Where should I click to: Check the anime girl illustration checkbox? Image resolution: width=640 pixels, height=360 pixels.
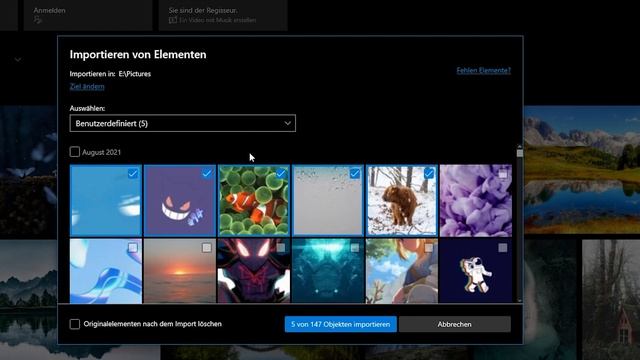(x=429, y=248)
